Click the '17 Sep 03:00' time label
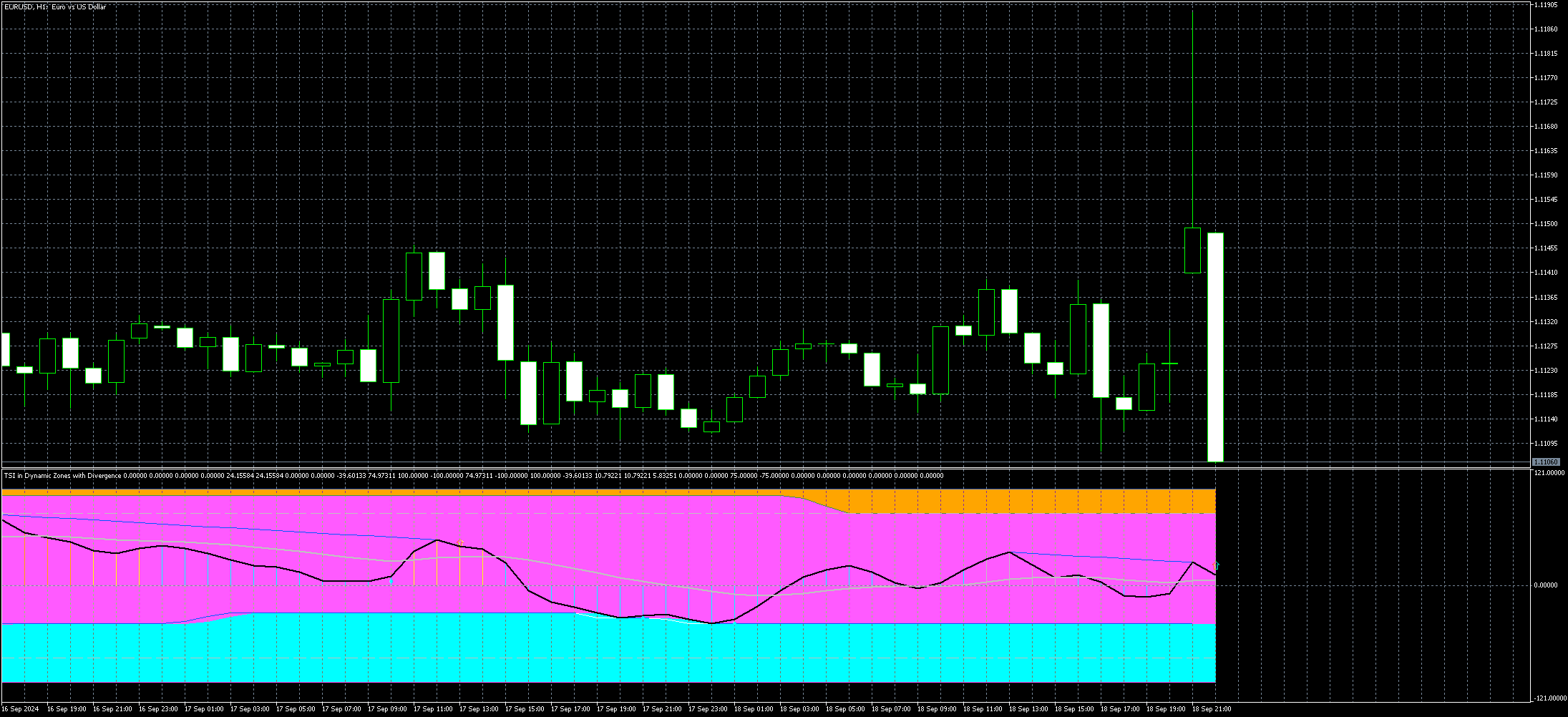Screen dimensions: 1568x717 [250, 709]
